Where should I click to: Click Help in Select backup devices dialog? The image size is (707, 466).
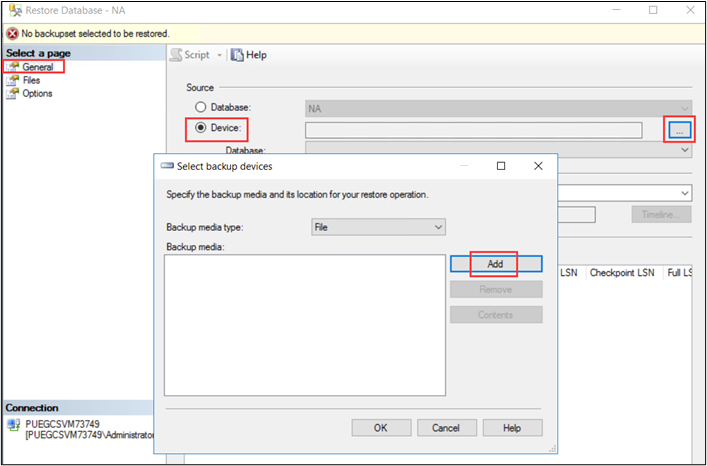512,428
